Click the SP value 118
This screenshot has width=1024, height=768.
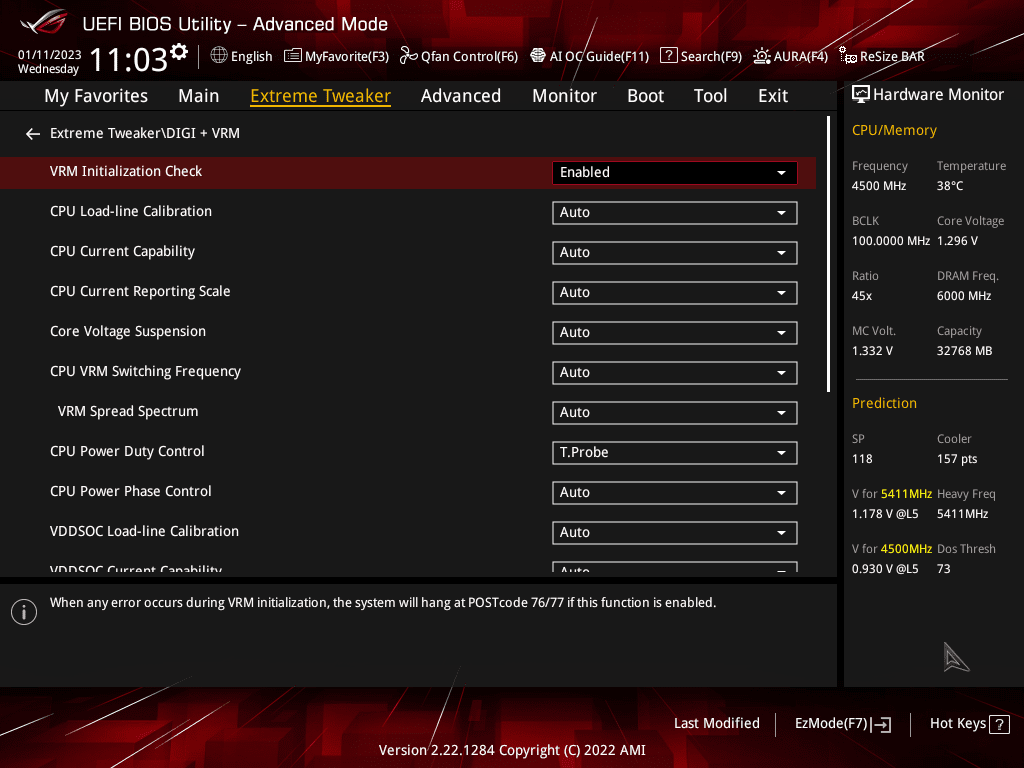(862, 459)
